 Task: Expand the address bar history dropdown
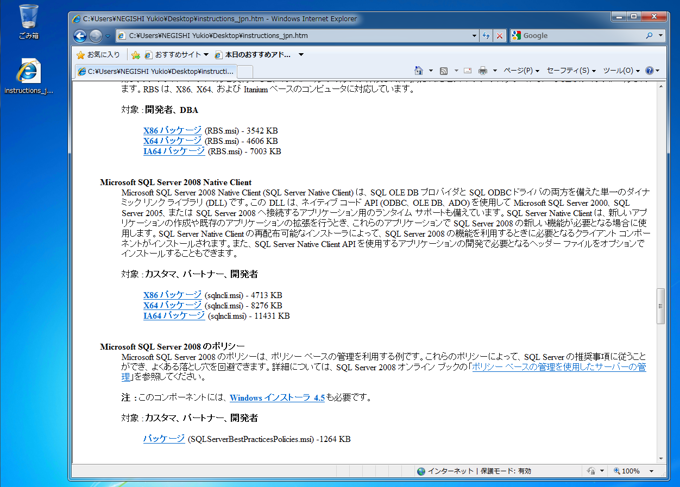474,36
